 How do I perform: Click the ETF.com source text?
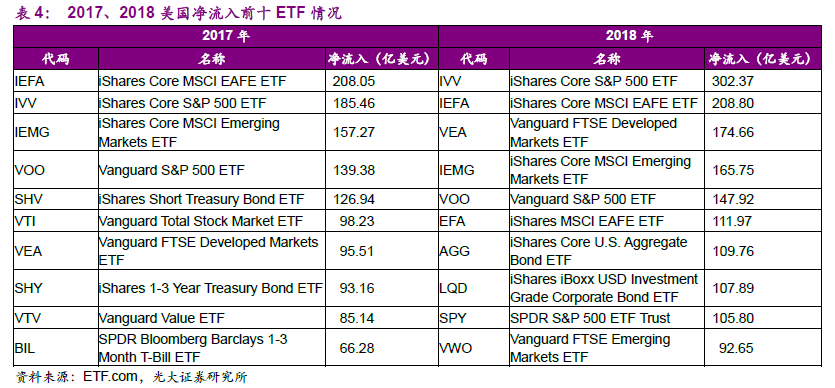pos(110,377)
